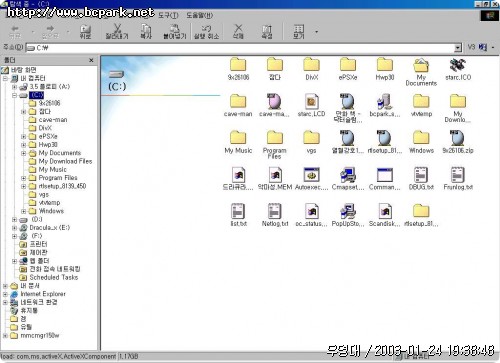Select My Music in folder tree
The width and height of the screenshot is (500, 363).
coord(53,170)
